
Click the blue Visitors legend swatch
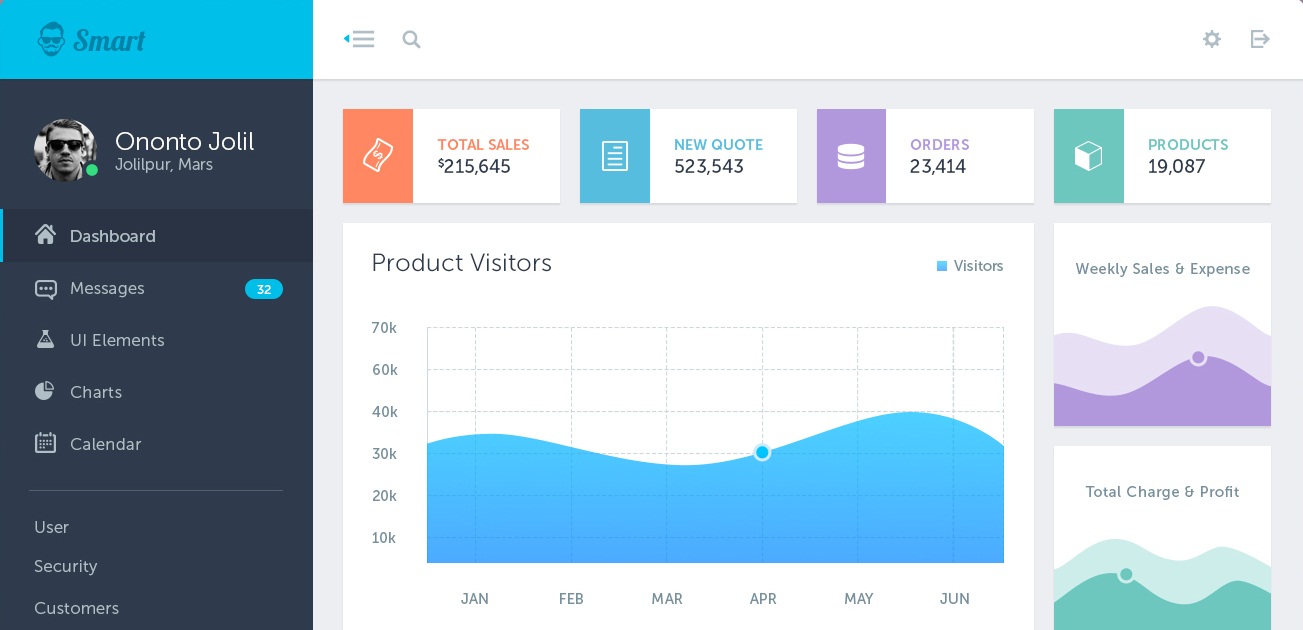click(941, 266)
